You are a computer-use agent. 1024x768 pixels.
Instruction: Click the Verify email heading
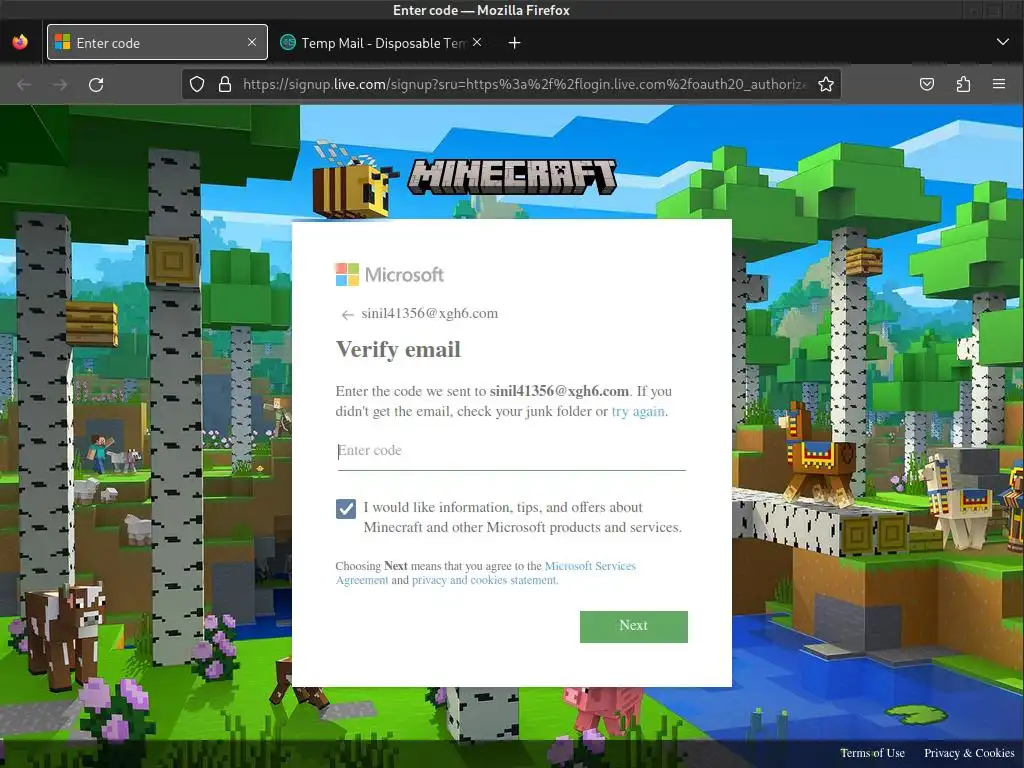tap(398, 349)
